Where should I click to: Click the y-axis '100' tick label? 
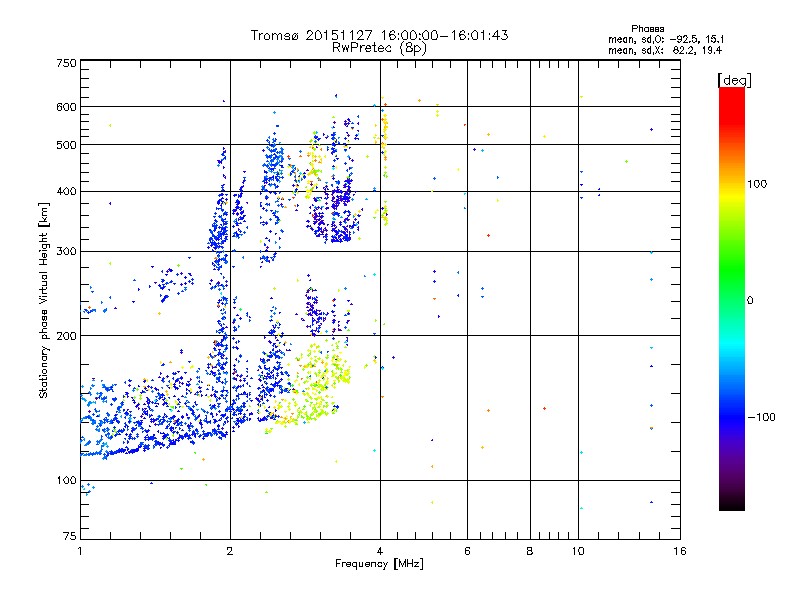coord(67,481)
